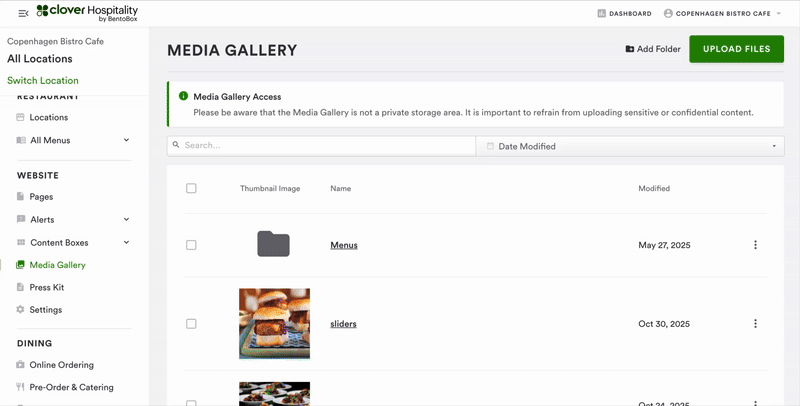Open kebab menu for sliders image
This screenshot has height=406, width=800.
pos(755,324)
